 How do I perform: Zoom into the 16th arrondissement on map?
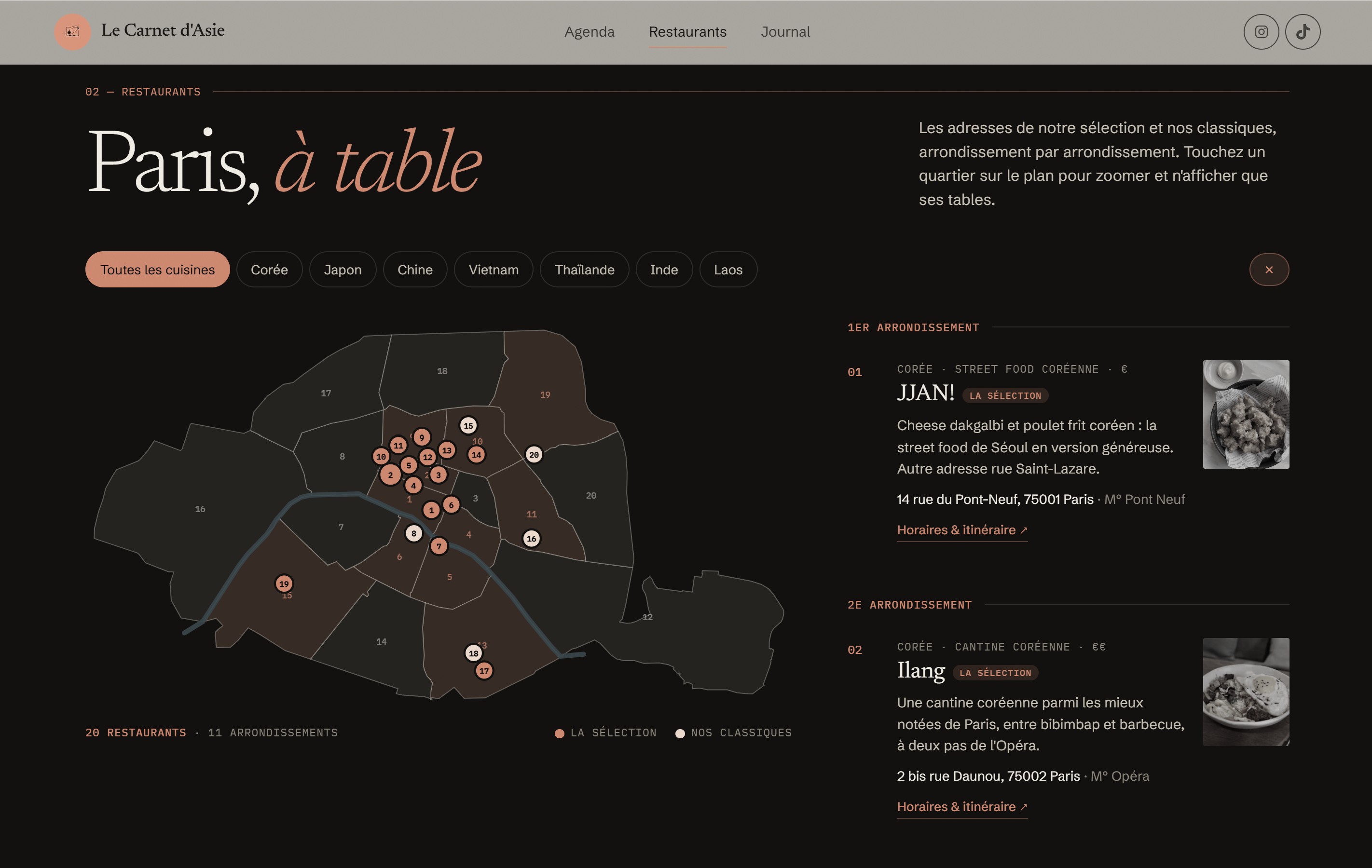[200, 509]
